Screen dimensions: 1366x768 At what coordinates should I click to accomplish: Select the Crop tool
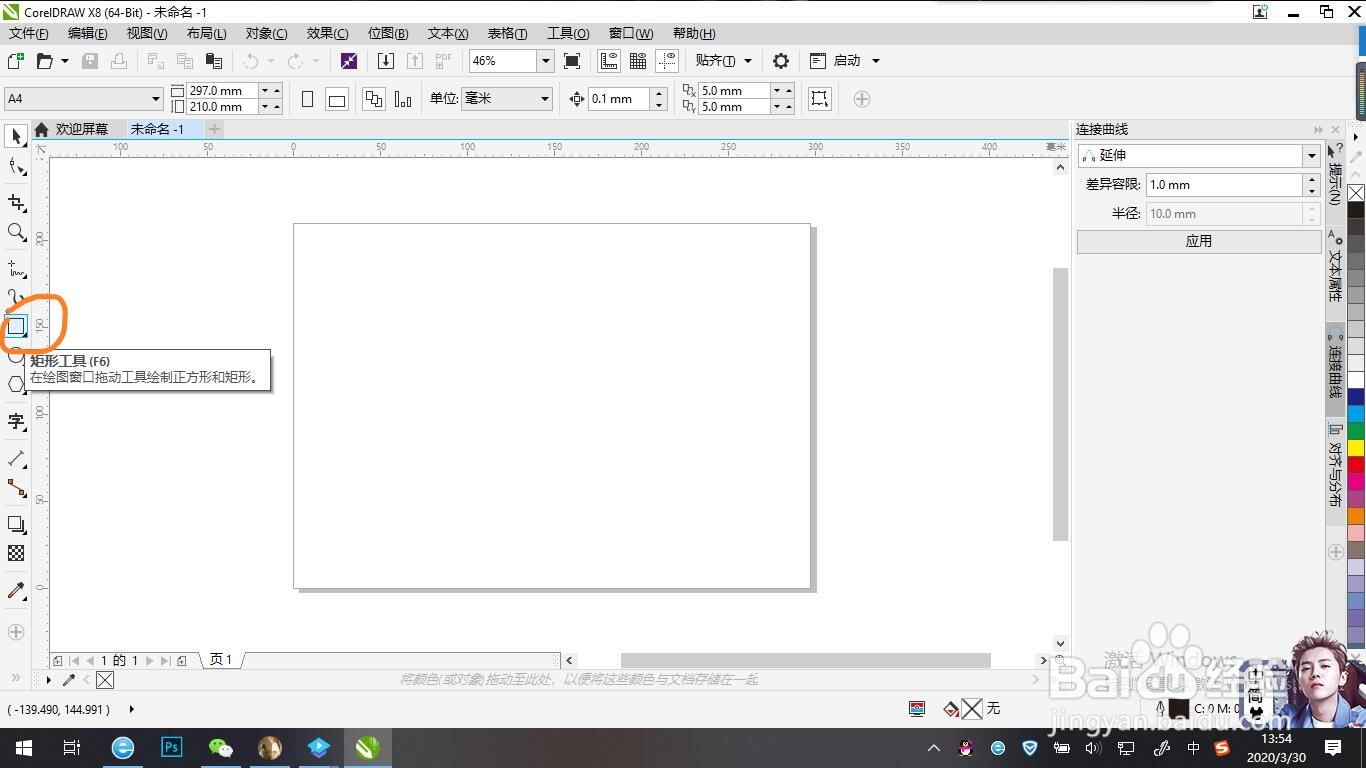click(16, 204)
